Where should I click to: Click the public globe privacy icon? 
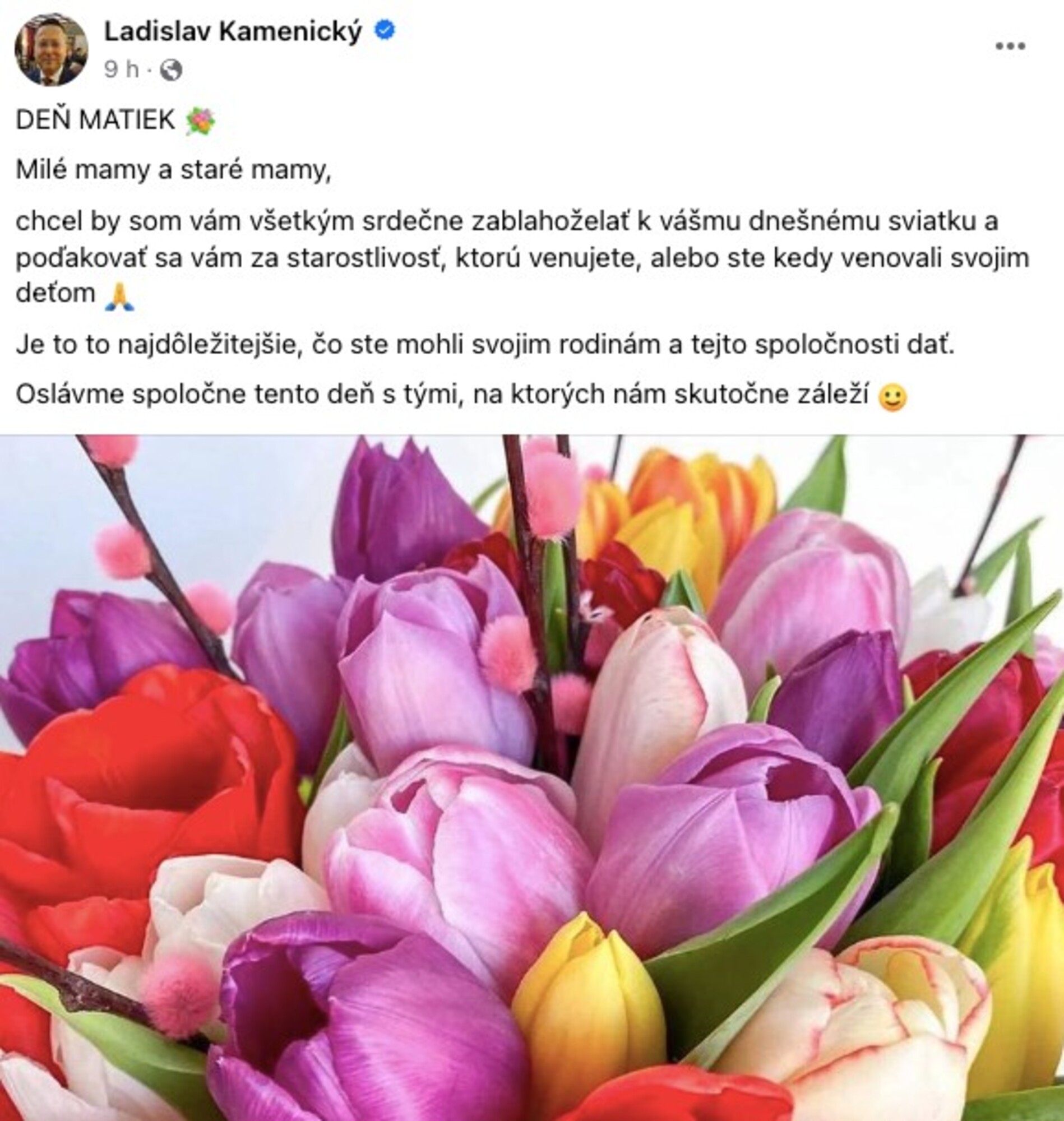172,70
